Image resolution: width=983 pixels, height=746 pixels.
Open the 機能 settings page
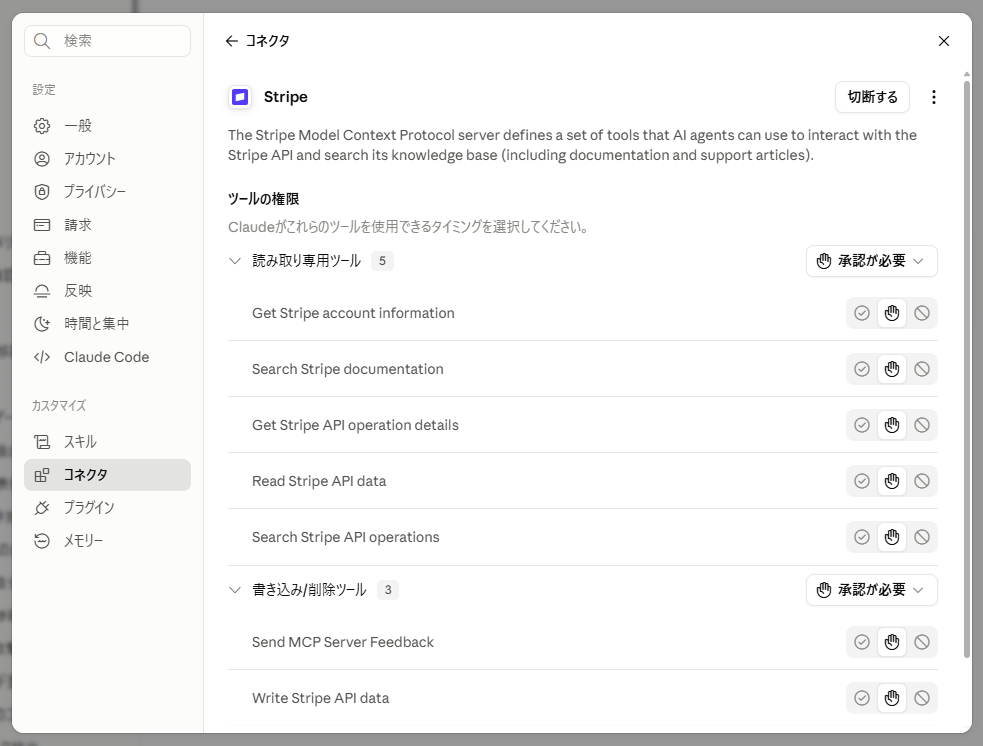click(107, 258)
